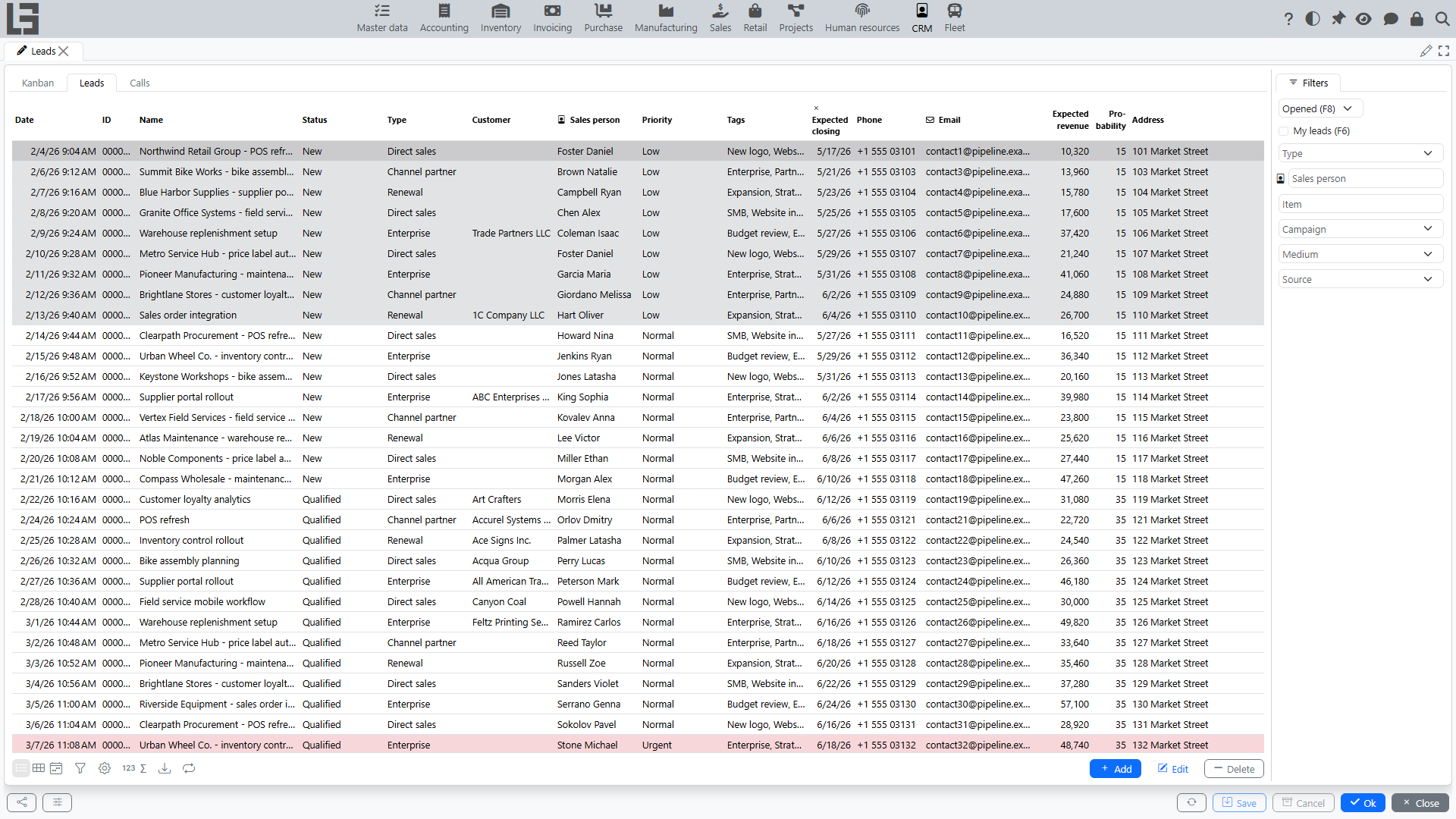Click the Save button
Viewport: 1456px width, 819px height.
tap(1239, 802)
